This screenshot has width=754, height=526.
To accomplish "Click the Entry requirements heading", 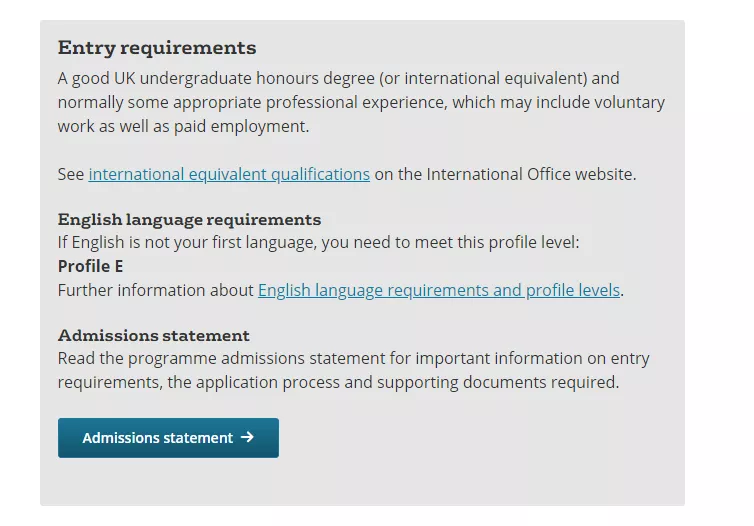I will tap(157, 48).
